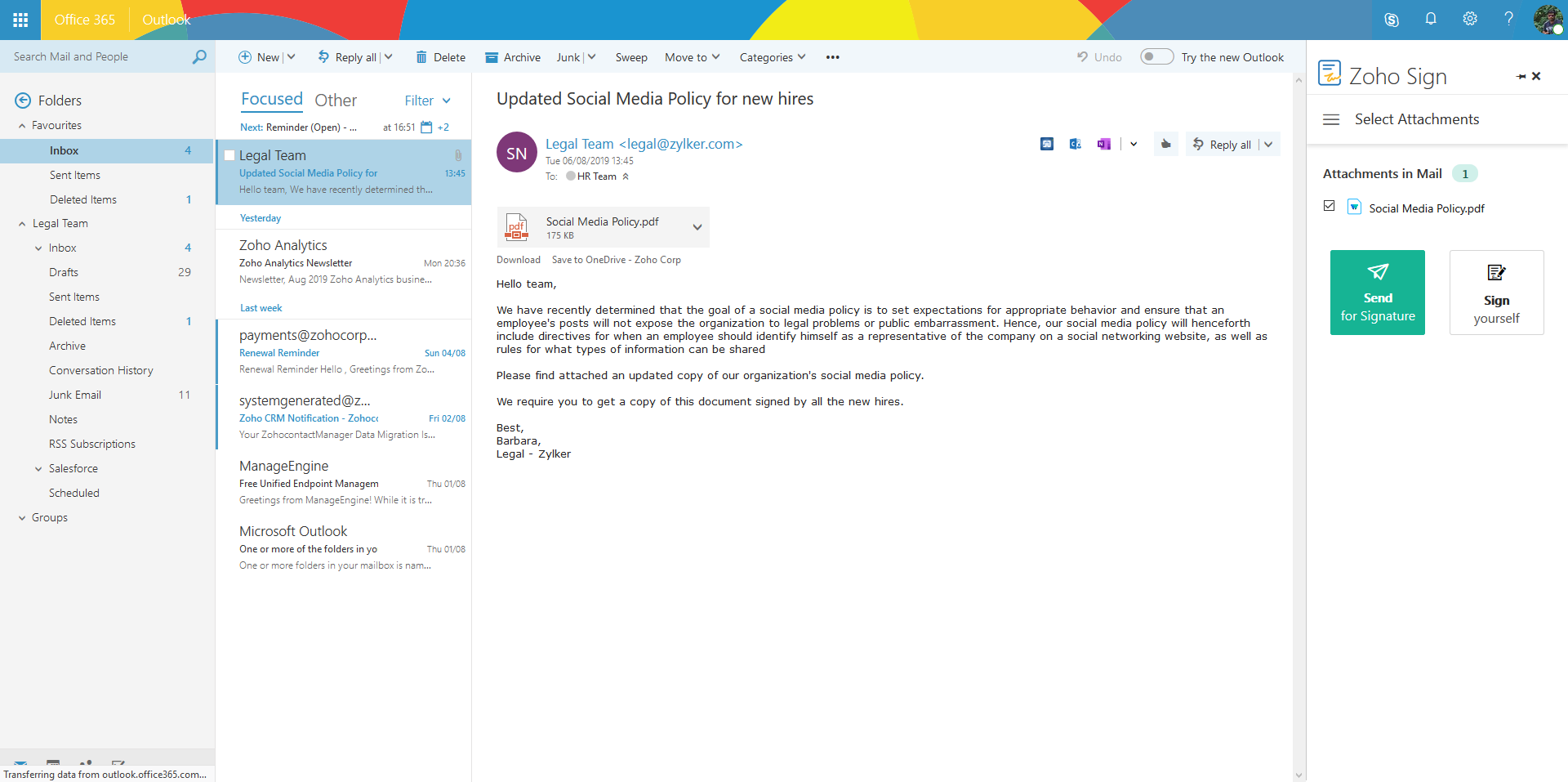Click the like thumbs-up icon on the message
Viewport: 1568px width, 782px height.
coord(1165,144)
